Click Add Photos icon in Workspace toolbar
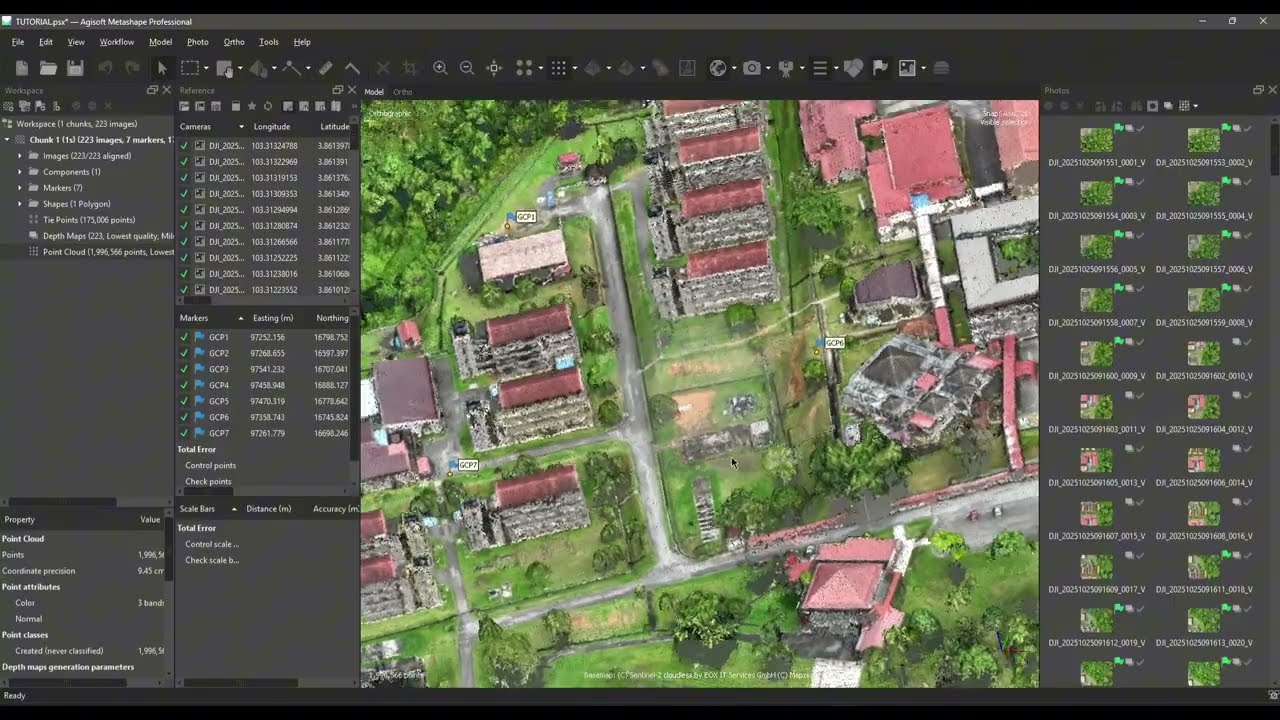 [x=26, y=106]
